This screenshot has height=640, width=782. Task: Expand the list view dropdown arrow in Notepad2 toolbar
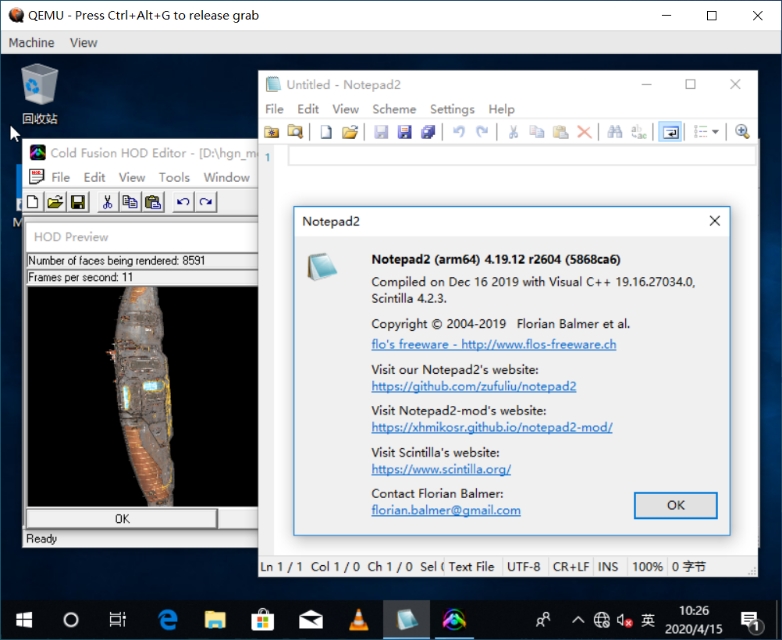tap(716, 132)
